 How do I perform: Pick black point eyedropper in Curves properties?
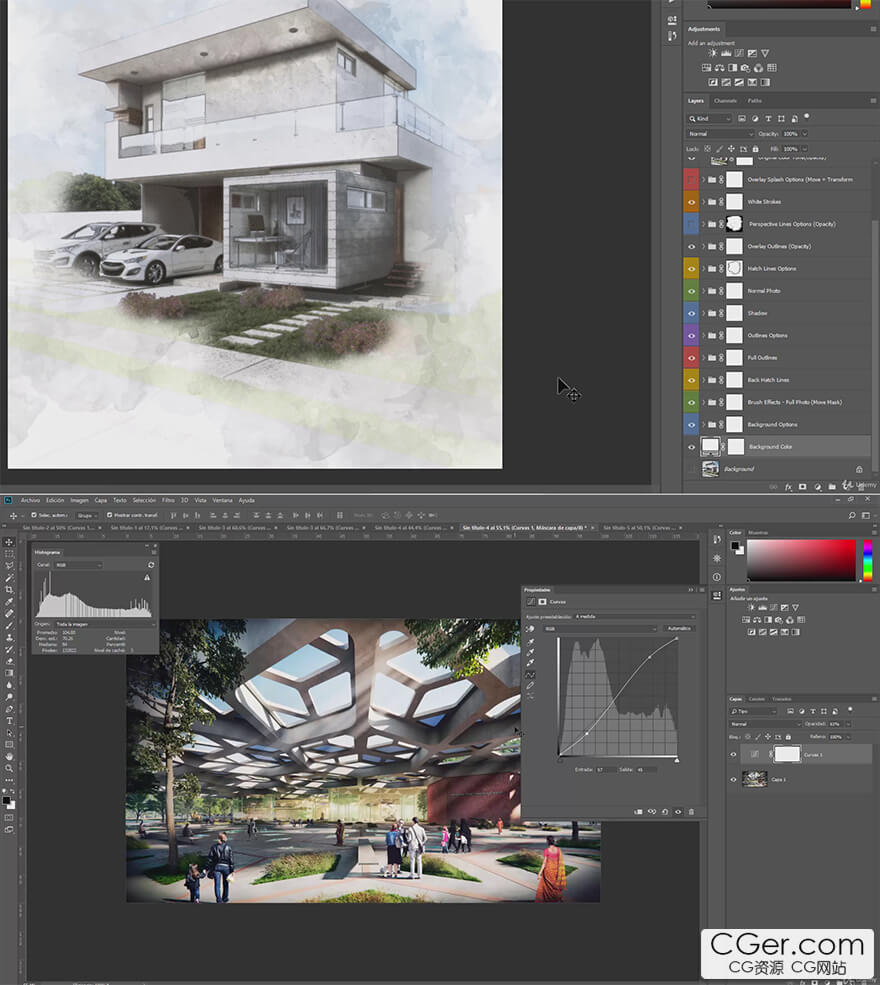[530, 642]
